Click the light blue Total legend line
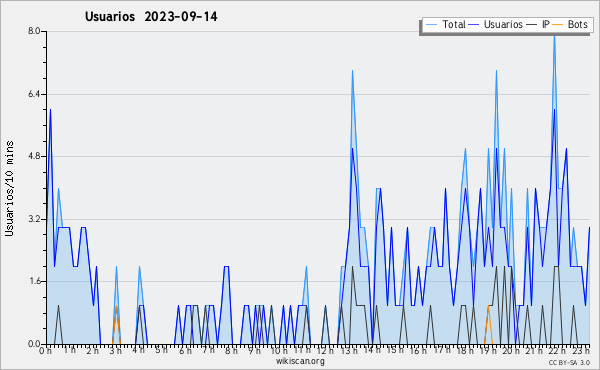This screenshot has height=370, width=600. point(431,25)
